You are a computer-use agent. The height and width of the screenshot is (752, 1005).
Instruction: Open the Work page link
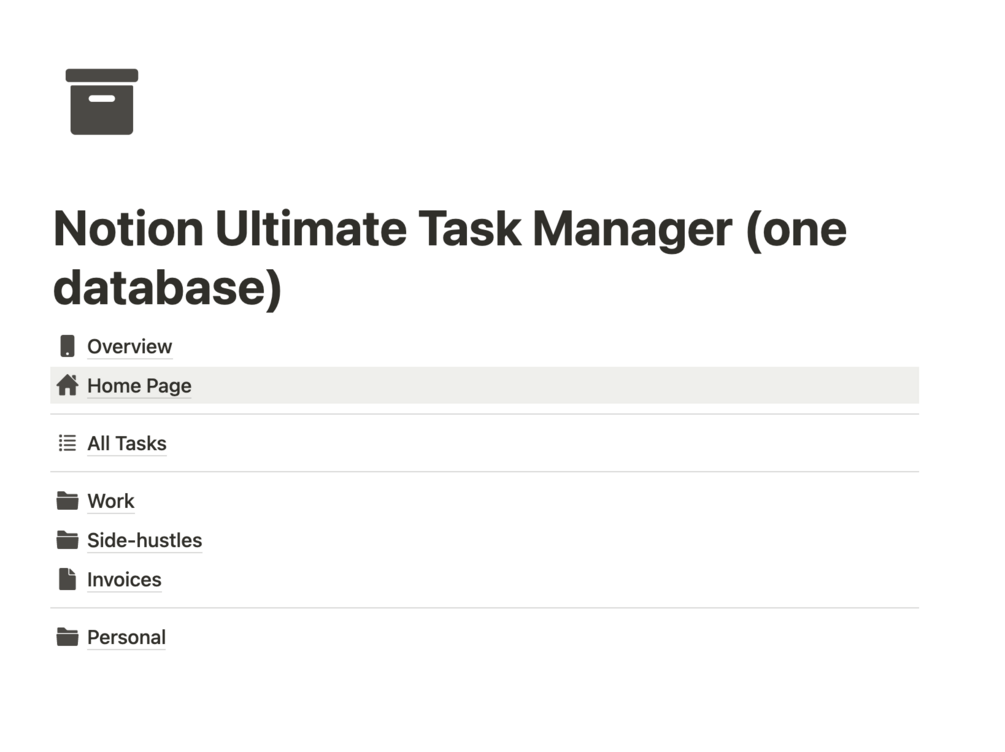pyautogui.click(x=110, y=501)
